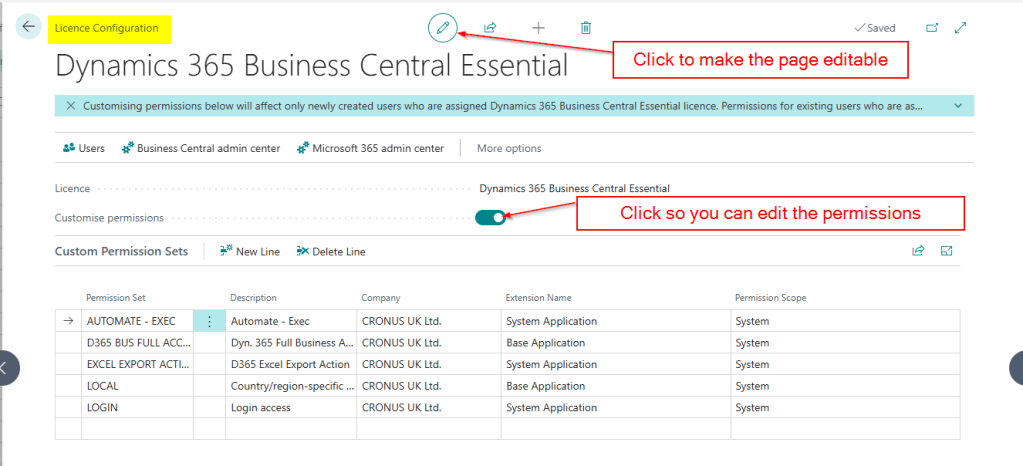Click the share icon in top toolbar
The height and width of the screenshot is (466, 1023).
(x=490, y=28)
